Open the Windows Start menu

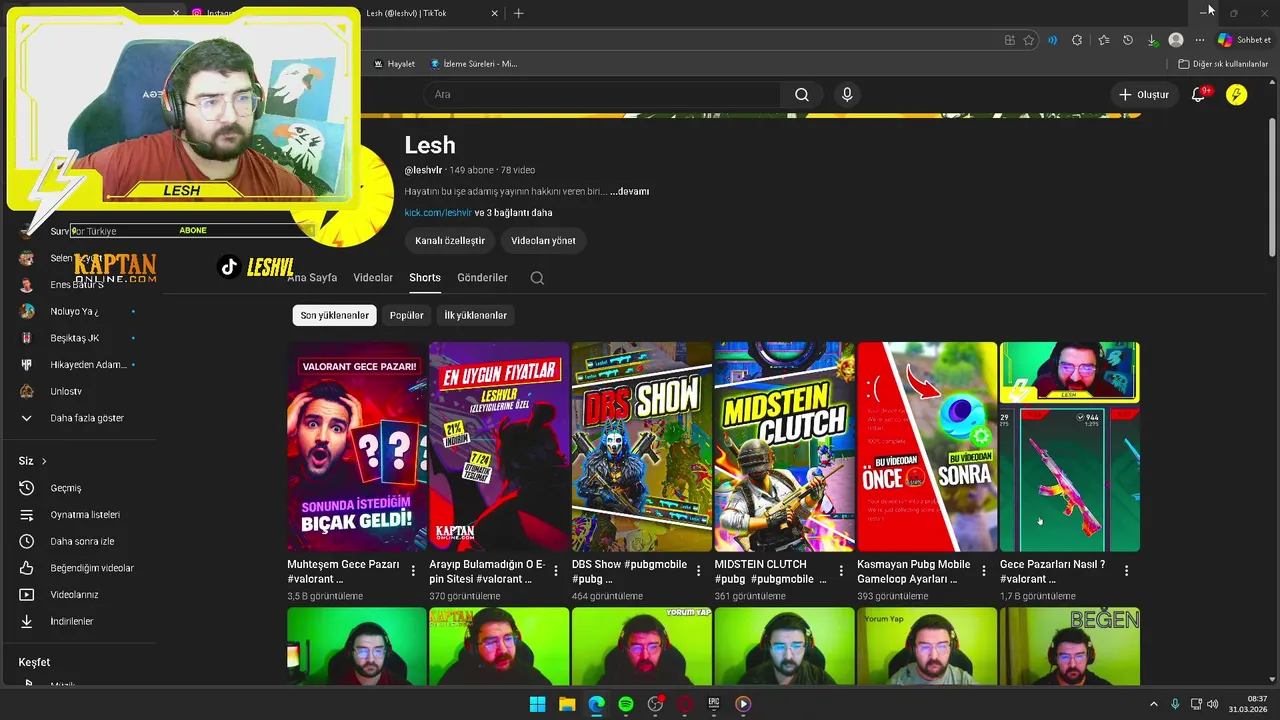(537, 704)
